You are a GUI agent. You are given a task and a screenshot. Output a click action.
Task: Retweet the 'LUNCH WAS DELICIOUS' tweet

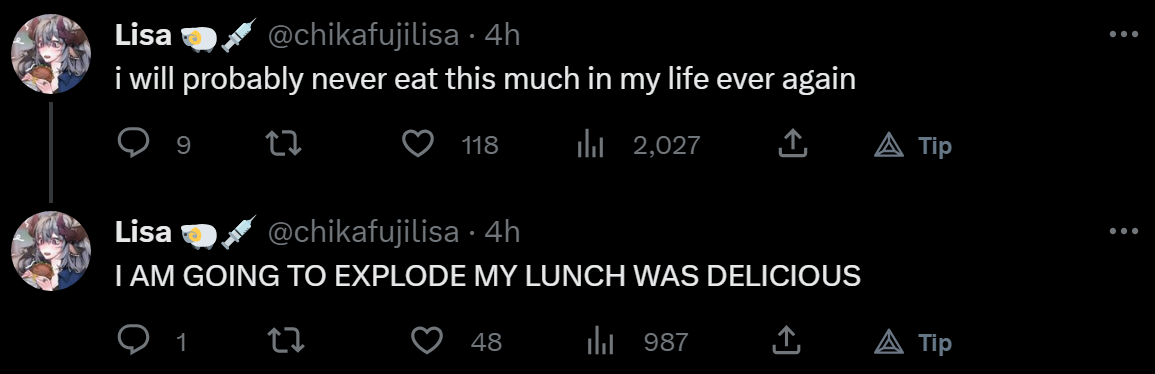tap(283, 341)
